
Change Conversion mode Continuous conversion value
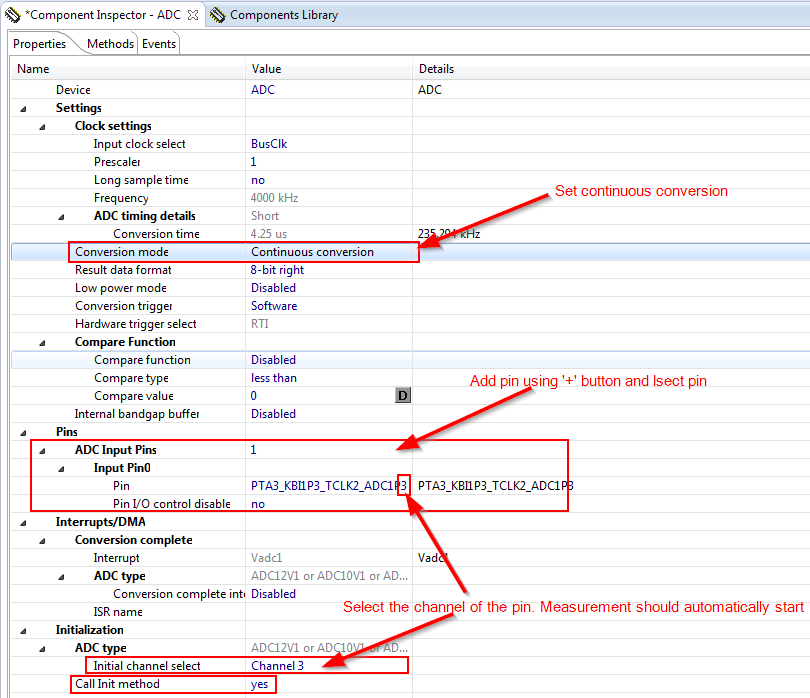(312, 252)
